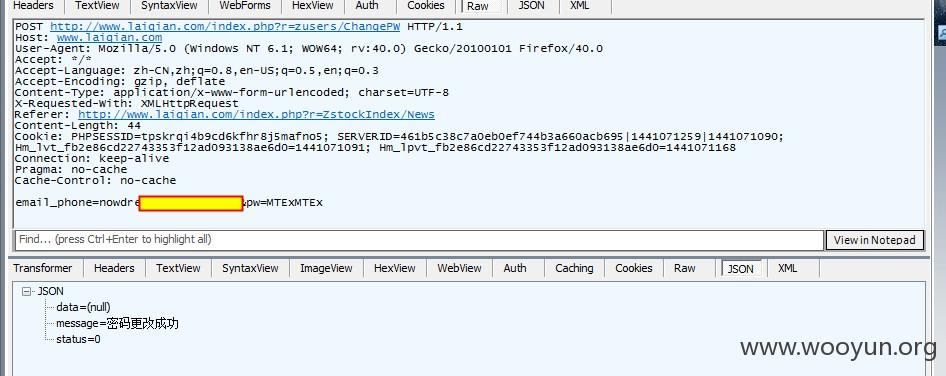946x376 pixels.
Task: Click the Pragma: no-cache line
Action: click(x=71, y=169)
